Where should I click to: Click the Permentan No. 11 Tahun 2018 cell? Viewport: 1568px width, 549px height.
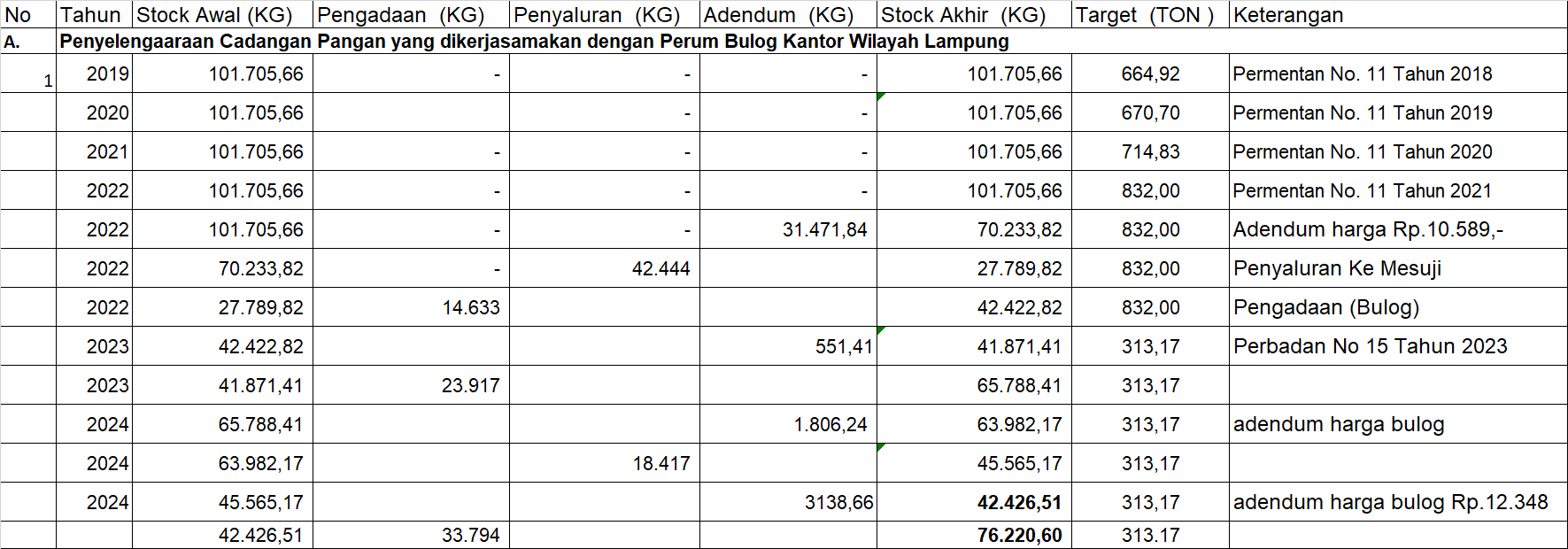click(1362, 74)
